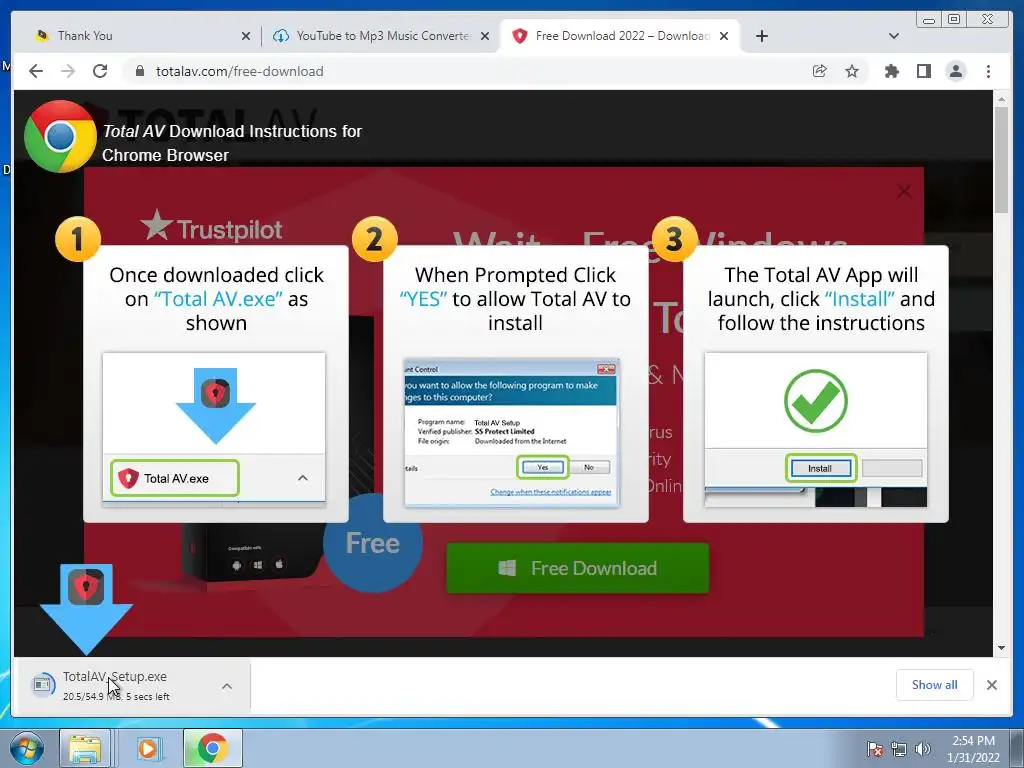
Task: Click the Chrome logo in instructions header
Action: click(x=60, y=136)
